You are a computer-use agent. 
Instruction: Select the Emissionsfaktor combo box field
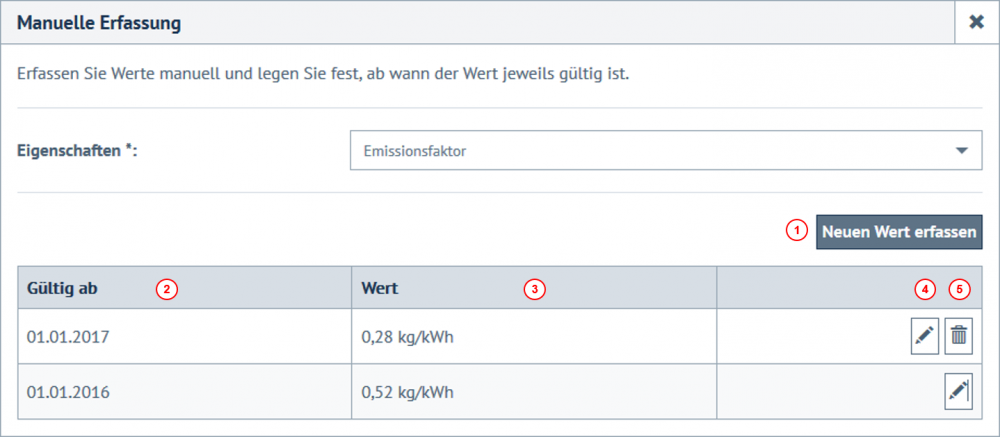point(640,152)
